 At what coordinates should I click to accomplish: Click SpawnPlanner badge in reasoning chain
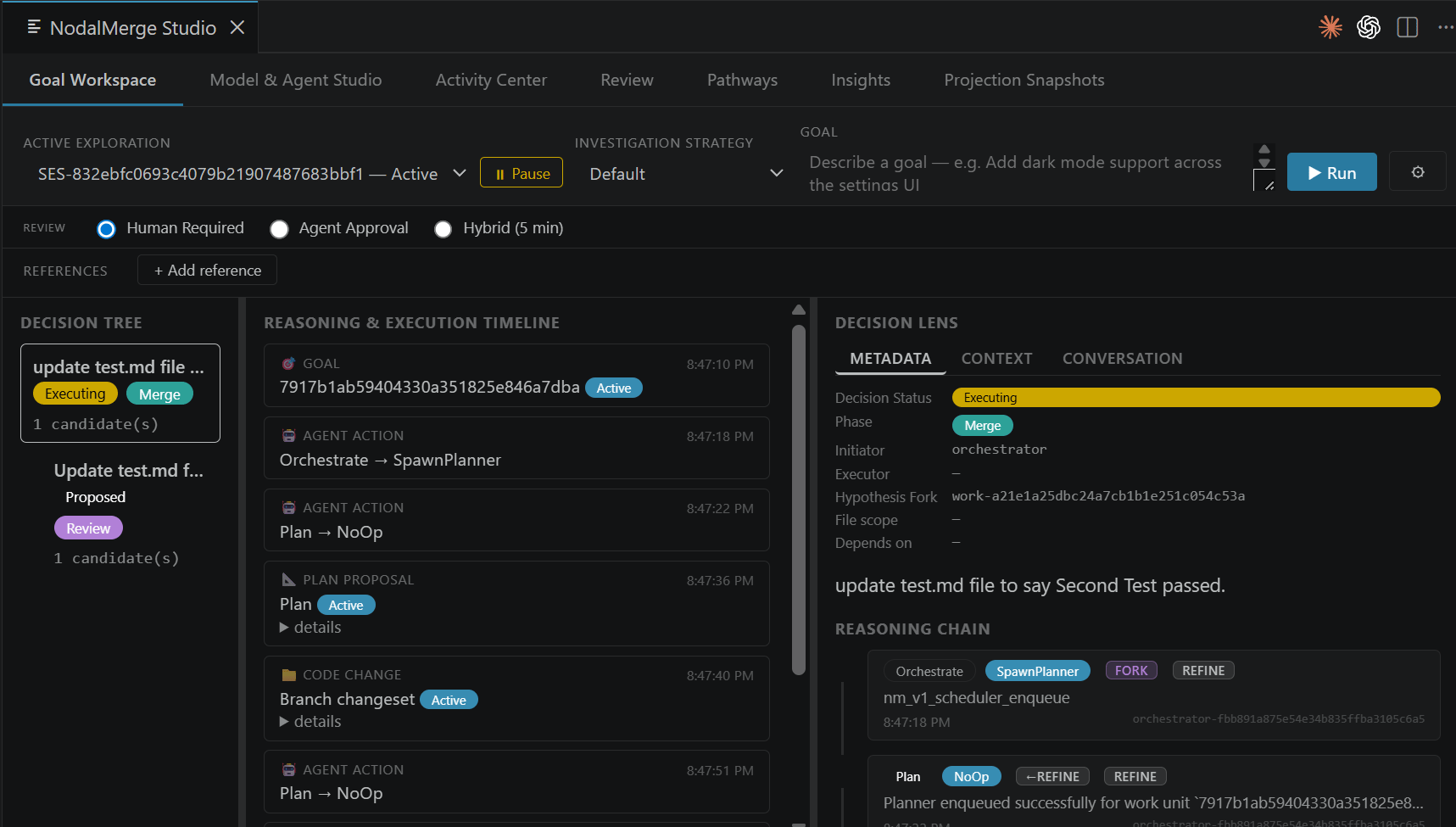(1037, 671)
